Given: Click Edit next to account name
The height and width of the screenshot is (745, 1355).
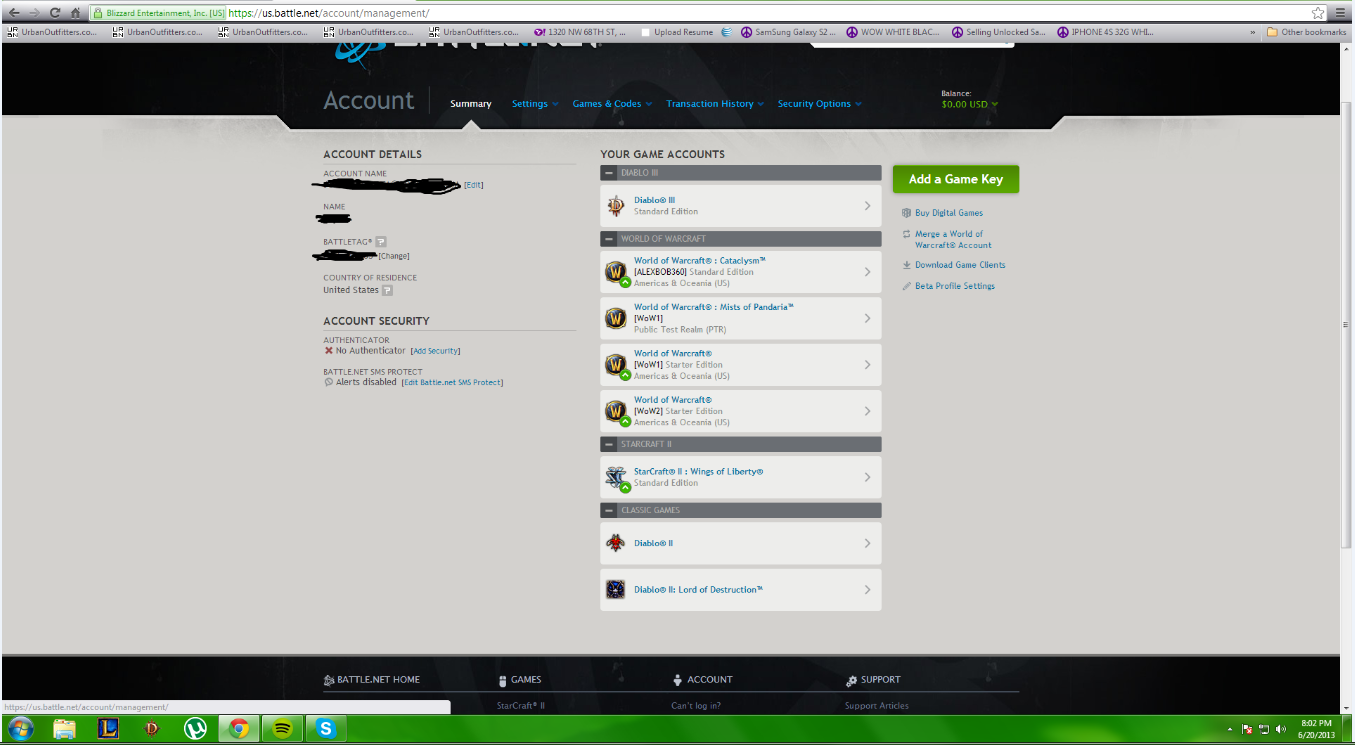Looking at the screenshot, I should point(474,185).
